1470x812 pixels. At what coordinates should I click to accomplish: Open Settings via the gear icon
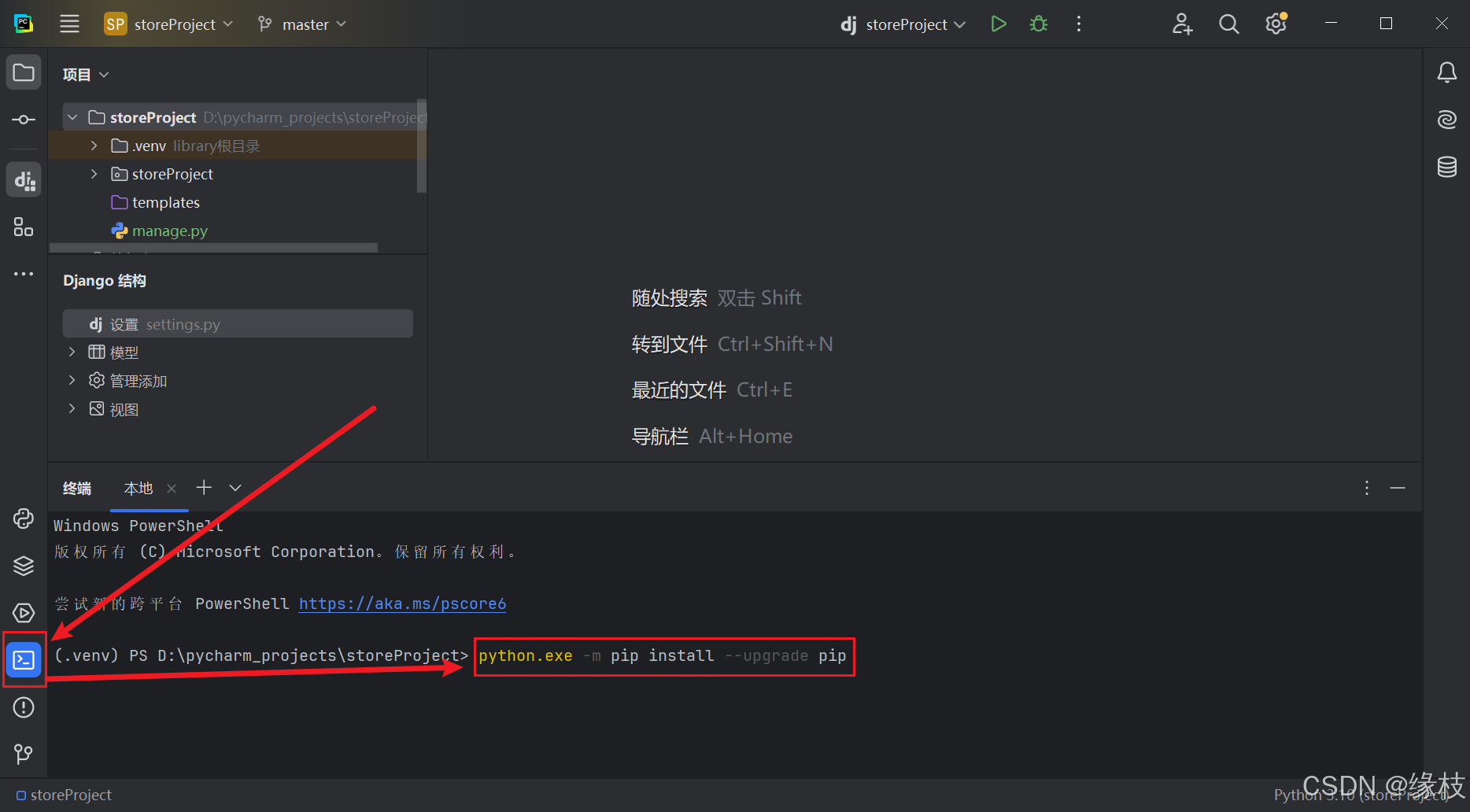[1276, 24]
